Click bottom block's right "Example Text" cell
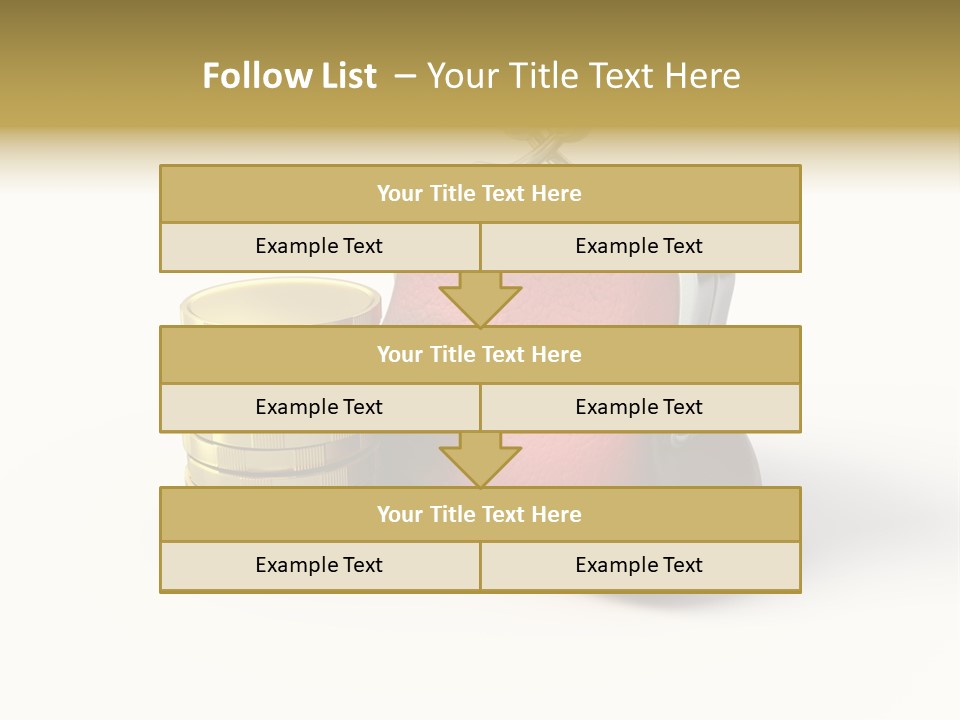Viewport: 960px width, 720px height. 640,565
